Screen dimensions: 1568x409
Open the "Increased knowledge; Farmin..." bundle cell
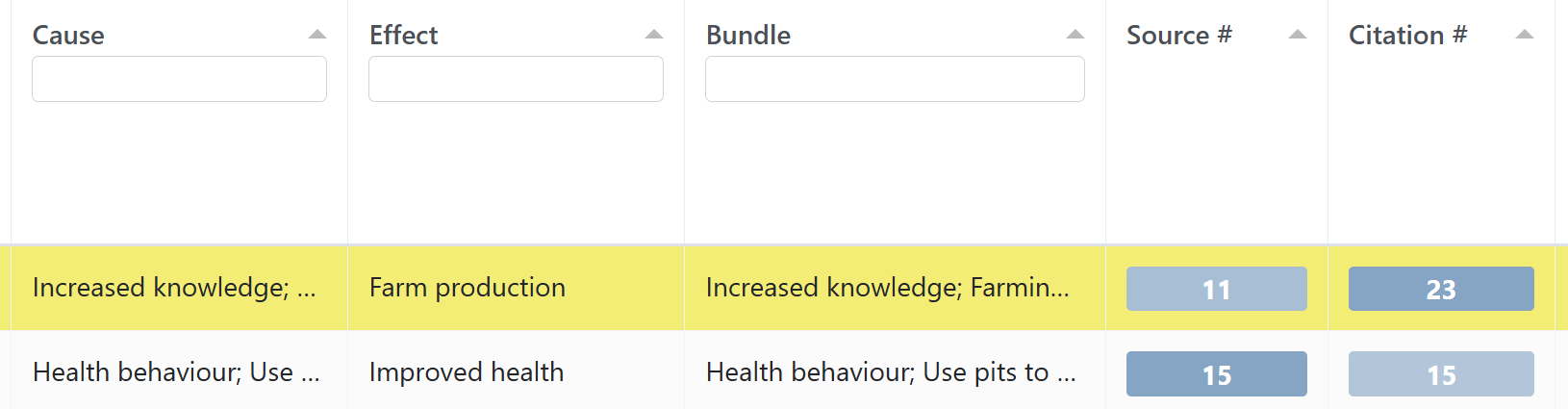coord(887,288)
